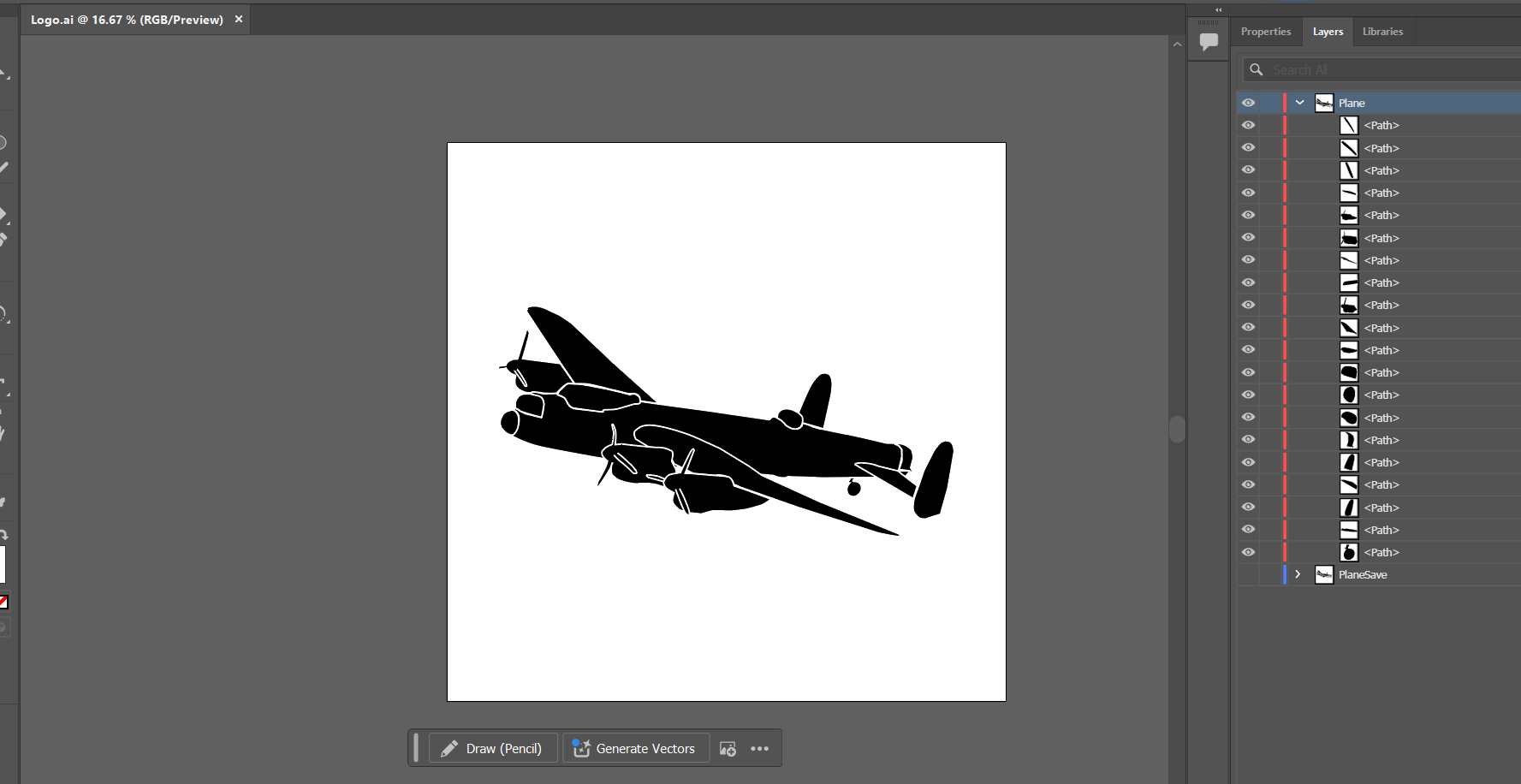The width and height of the screenshot is (1521, 784).
Task: Click the PlaneSave layer thumbnail
Action: [x=1323, y=574]
